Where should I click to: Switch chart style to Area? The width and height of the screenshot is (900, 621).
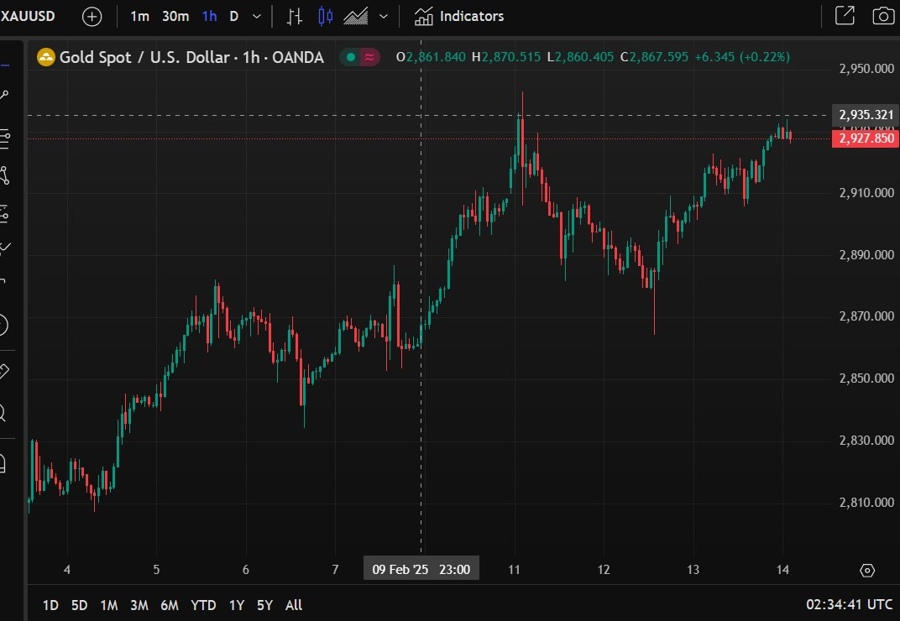(x=356, y=16)
